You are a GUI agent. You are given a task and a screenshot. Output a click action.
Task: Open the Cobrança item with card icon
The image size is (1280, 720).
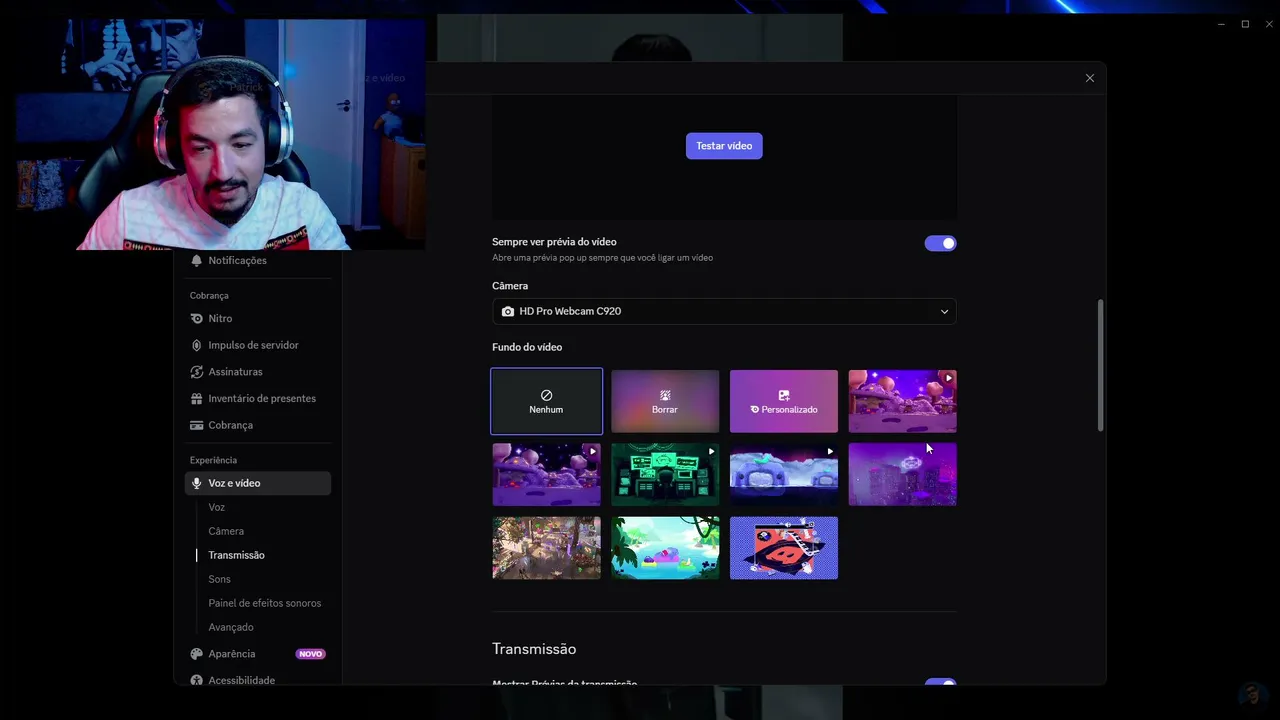(258, 425)
